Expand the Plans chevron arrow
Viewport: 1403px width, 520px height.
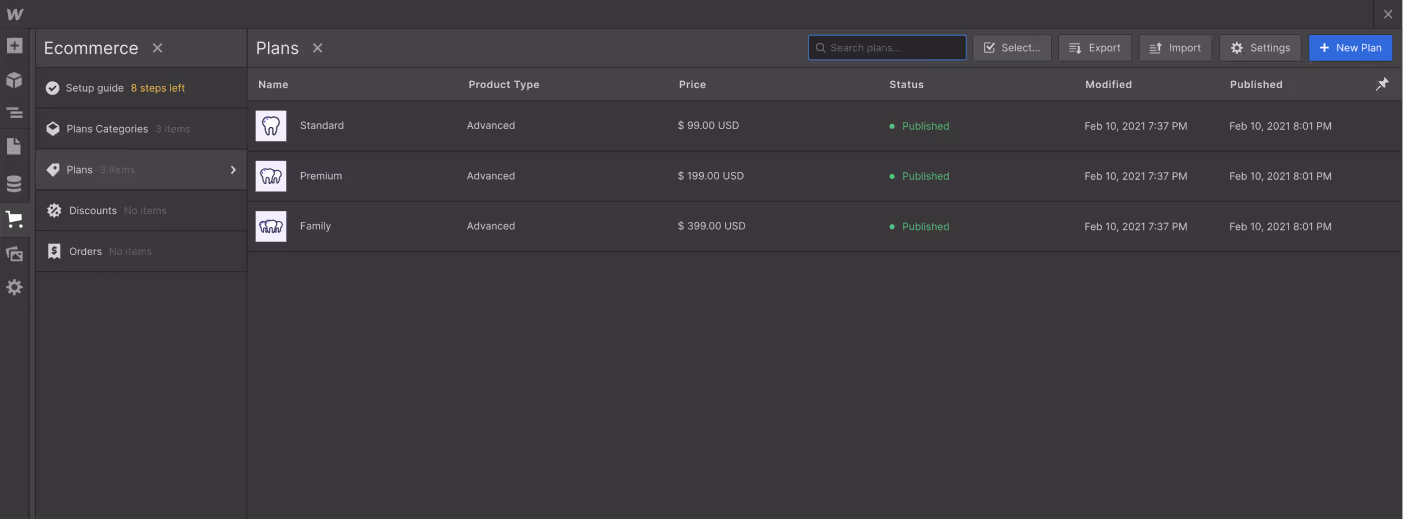pyautogui.click(x=233, y=170)
